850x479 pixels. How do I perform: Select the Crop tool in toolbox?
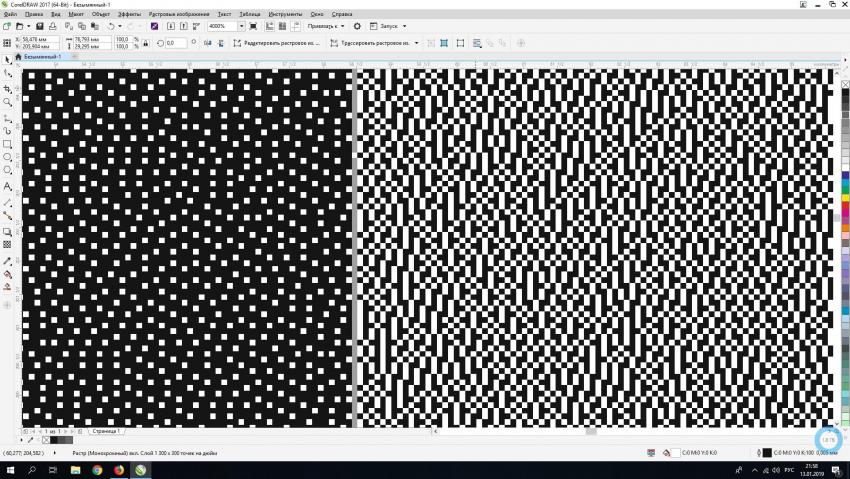pos(8,88)
